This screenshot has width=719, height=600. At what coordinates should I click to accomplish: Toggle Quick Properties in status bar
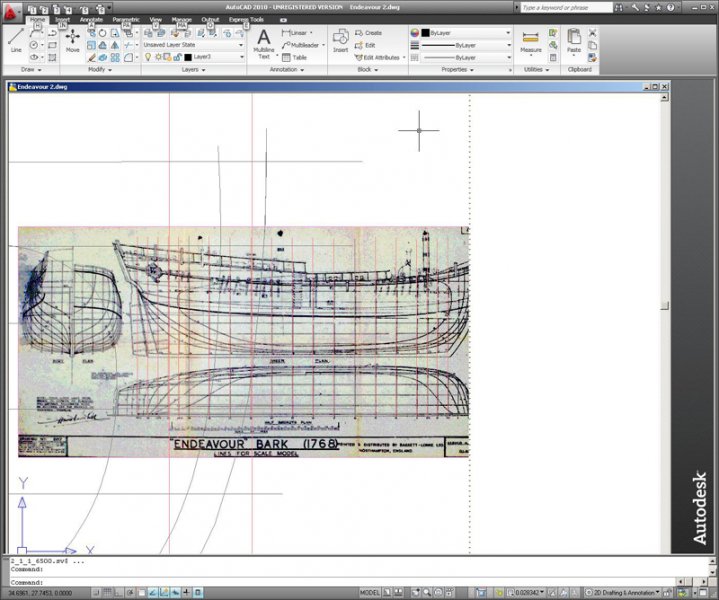(x=198, y=593)
